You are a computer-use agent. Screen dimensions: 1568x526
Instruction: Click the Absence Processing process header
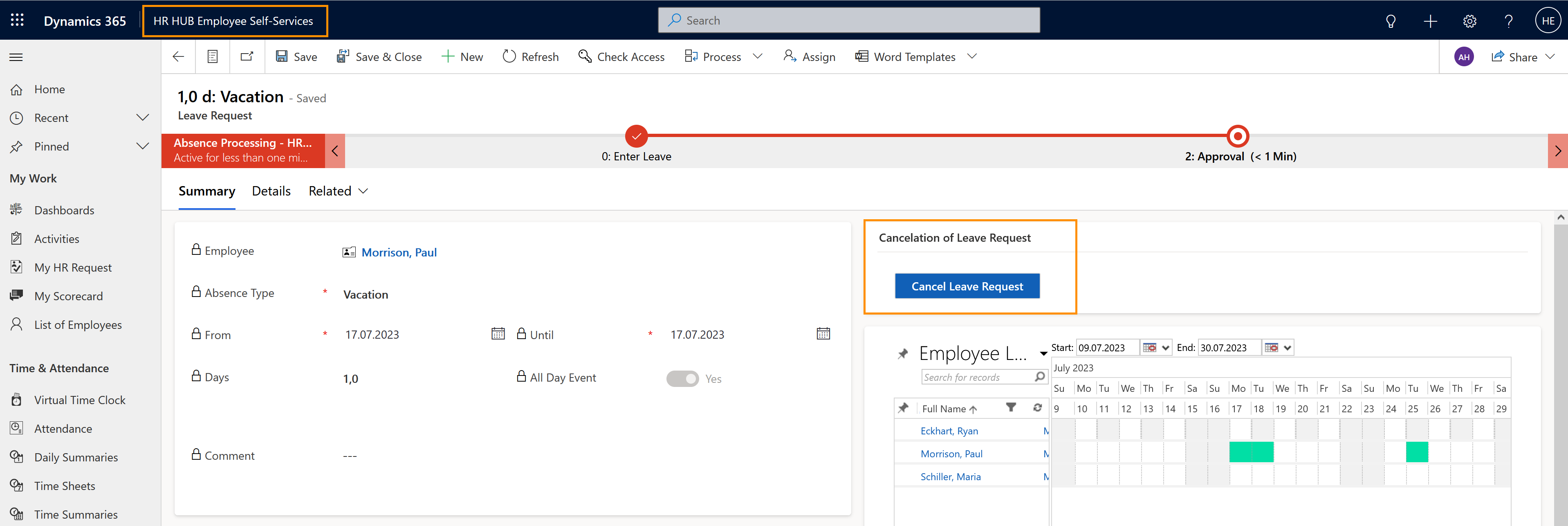[x=243, y=151]
